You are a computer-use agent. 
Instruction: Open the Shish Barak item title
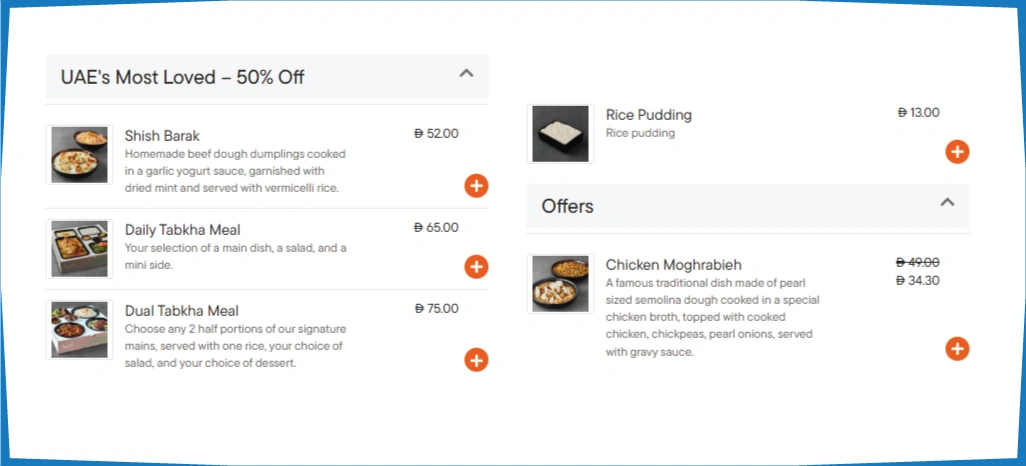tap(163, 135)
